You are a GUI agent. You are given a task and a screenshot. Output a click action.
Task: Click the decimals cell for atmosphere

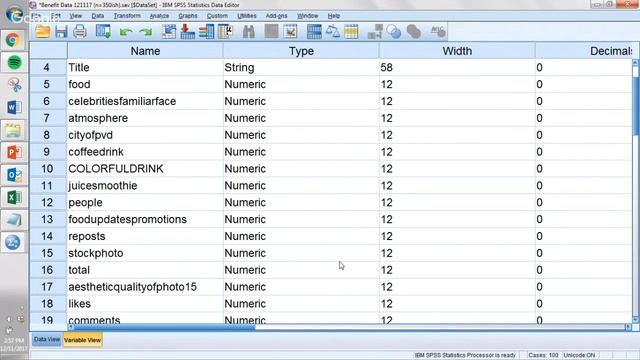coord(584,118)
